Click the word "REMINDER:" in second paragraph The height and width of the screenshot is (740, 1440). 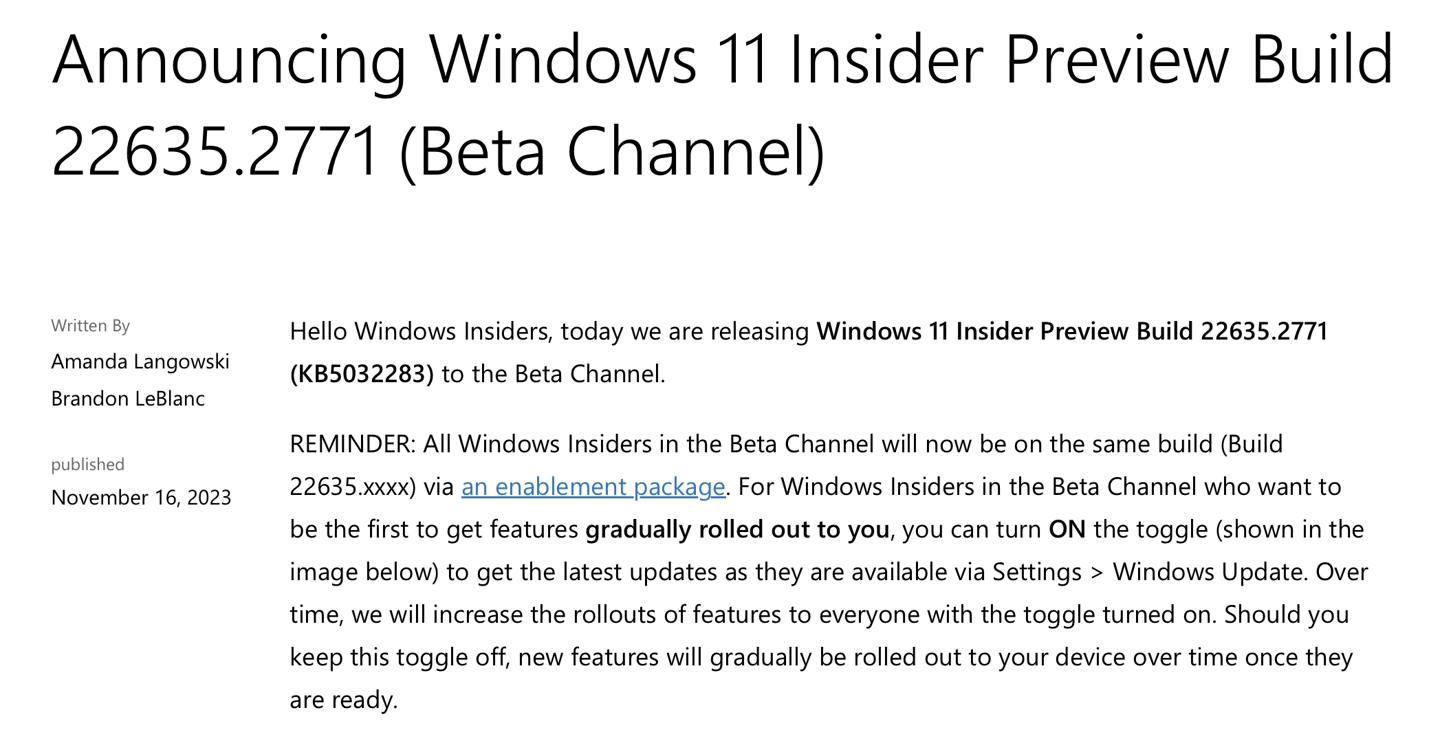tap(353, 444)
